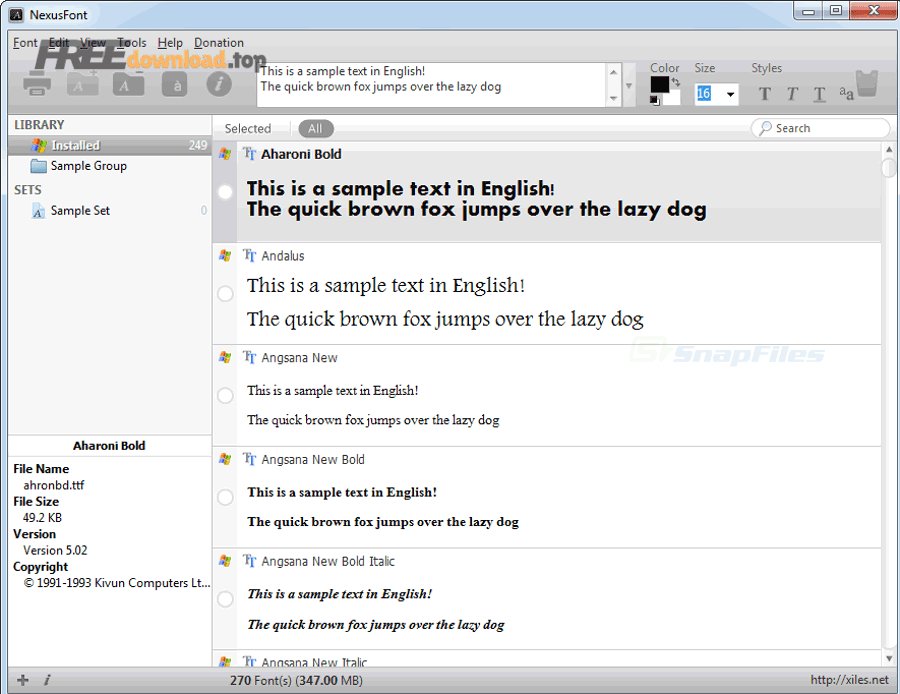The height and width of the screenshot is (694, 900).
Task: Open the Help menu
Action: pyautogui.click(x=170, y=42)
